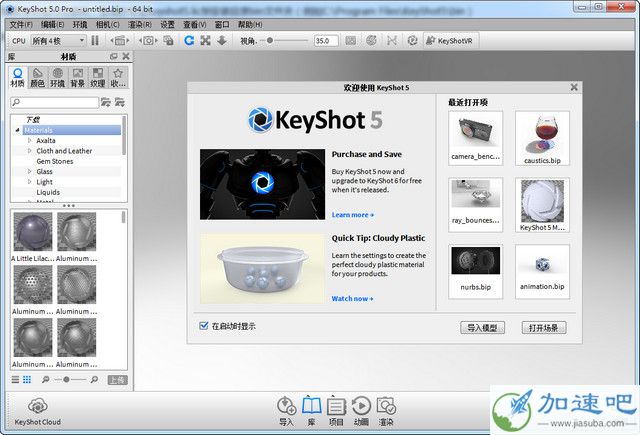Image resolution: width=640 pixels, height=435 pixels.
Task: Click the 导入模型 button
Action: 482,328
